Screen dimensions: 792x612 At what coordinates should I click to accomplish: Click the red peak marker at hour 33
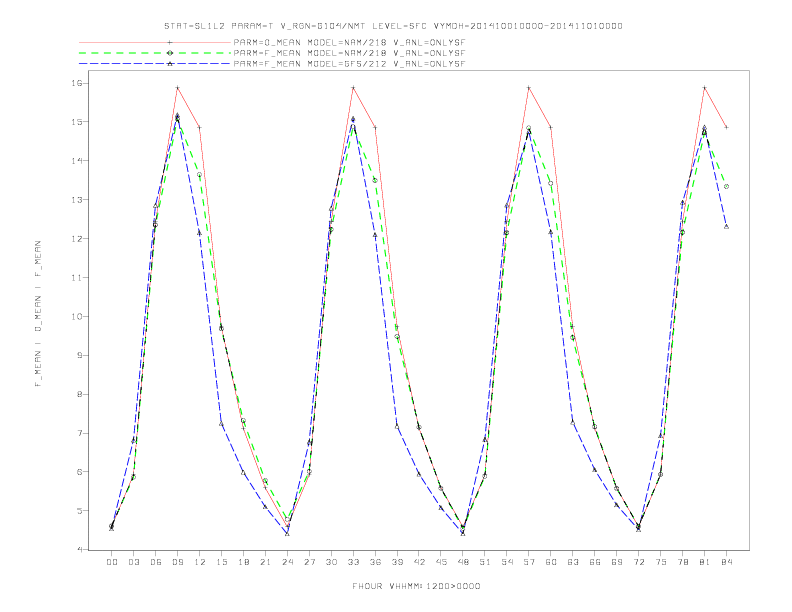click(x=353, y=88)
